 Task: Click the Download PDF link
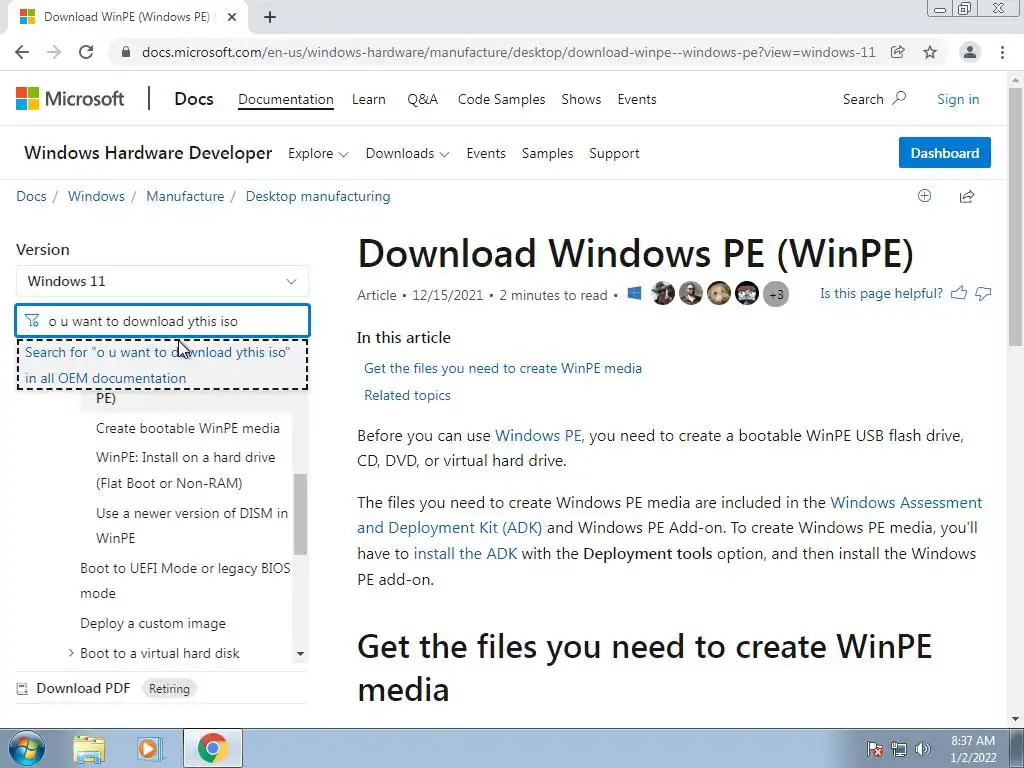(83, 688)
